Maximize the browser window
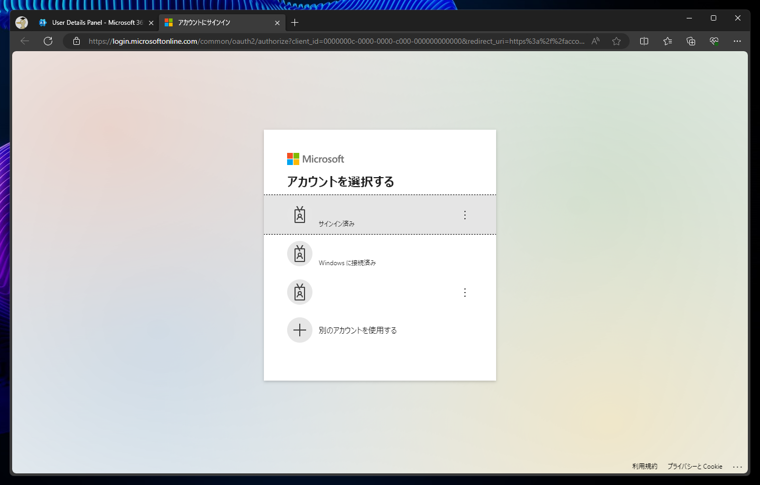This screenshot has height=485, width=760. (x=713, y=18)
